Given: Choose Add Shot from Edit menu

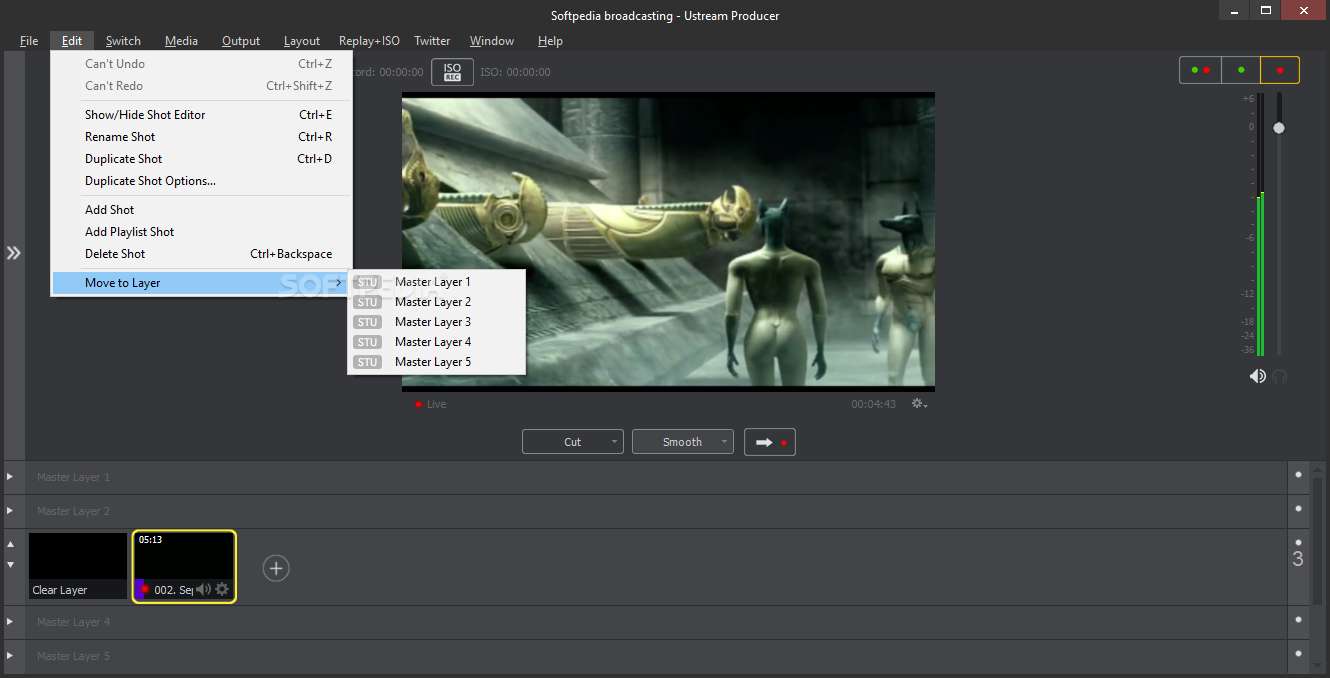Looking at the screenshot, I should coord(201,210).
